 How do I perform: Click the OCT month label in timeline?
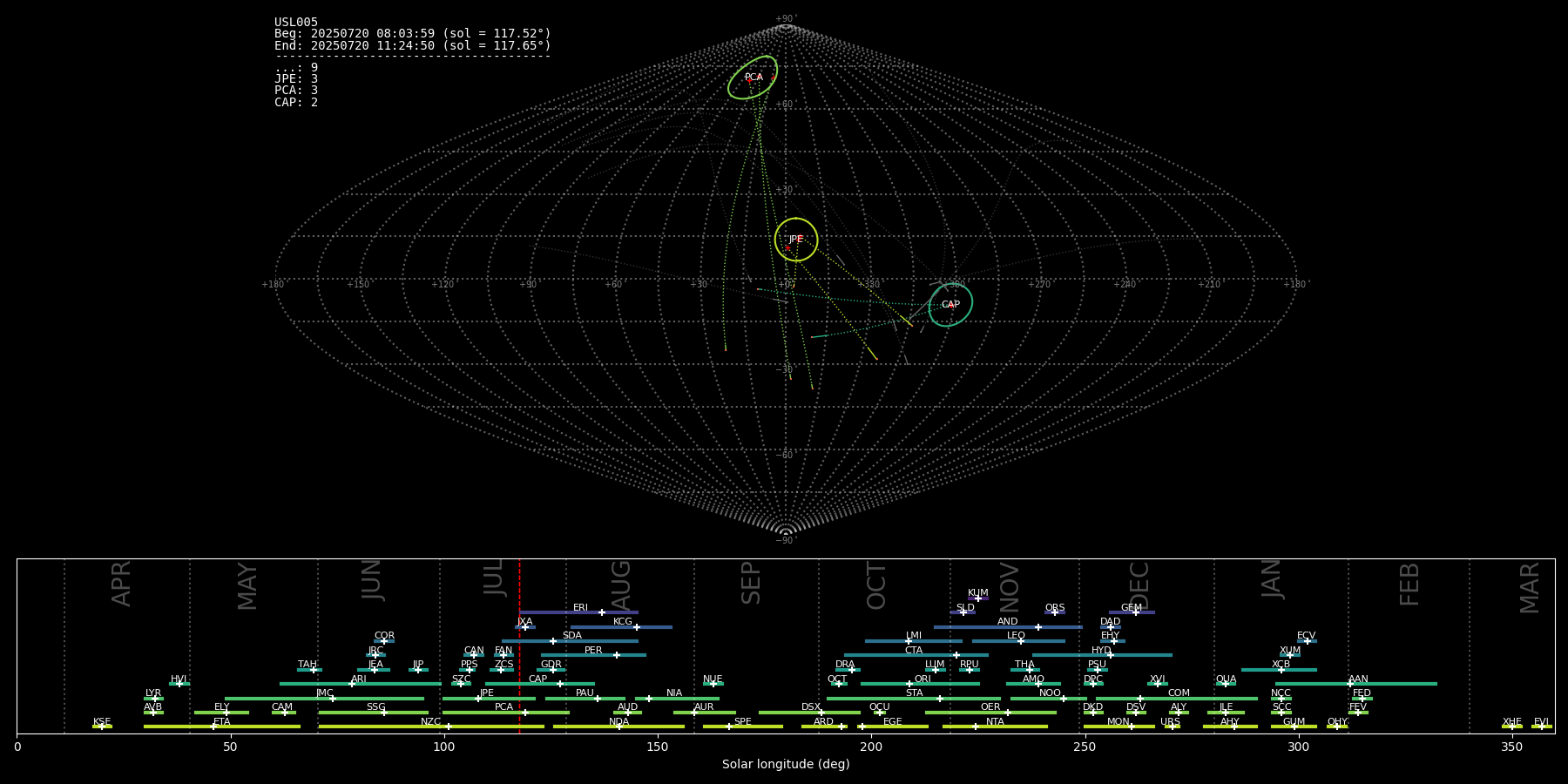[876, 585]
